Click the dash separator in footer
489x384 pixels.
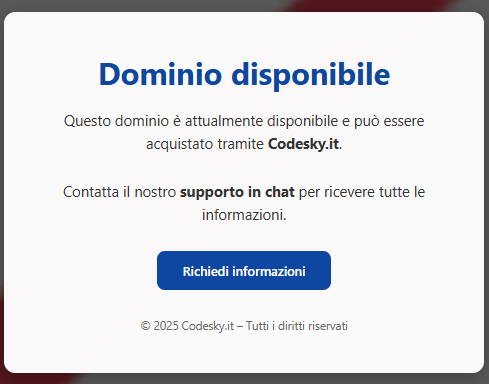(x=240, y=326)
